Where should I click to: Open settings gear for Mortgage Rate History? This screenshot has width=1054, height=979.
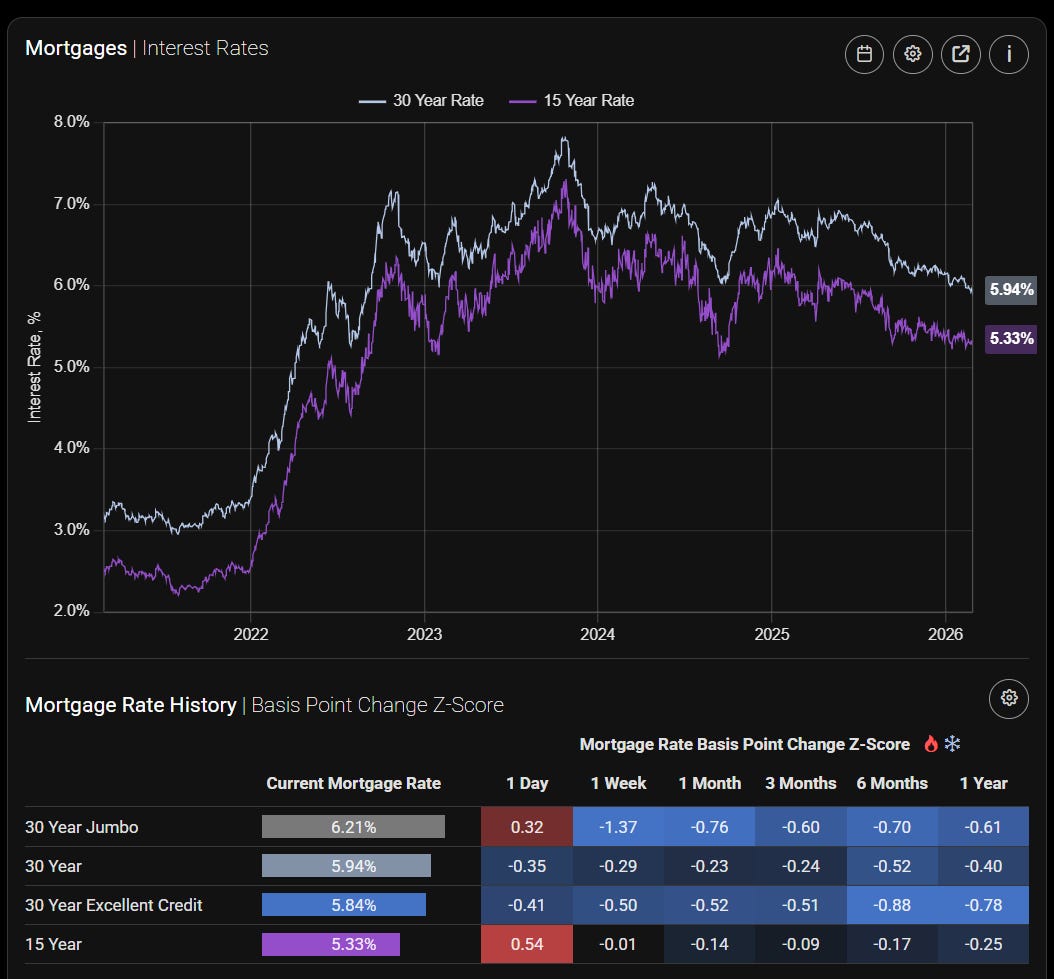(1008, 699)
